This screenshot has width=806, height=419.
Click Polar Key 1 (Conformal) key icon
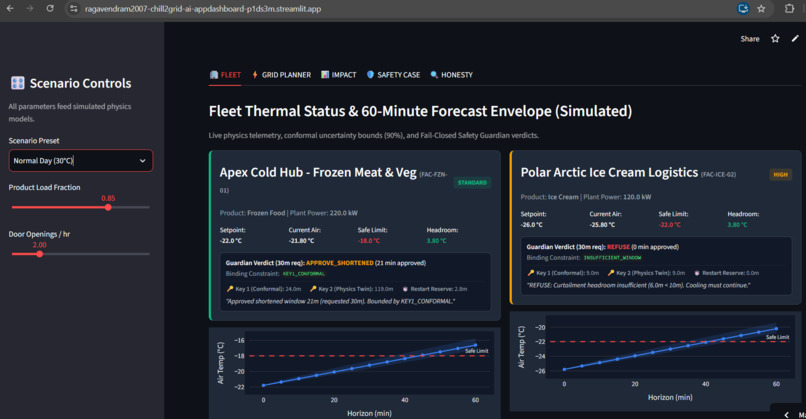tap(530, 273)
